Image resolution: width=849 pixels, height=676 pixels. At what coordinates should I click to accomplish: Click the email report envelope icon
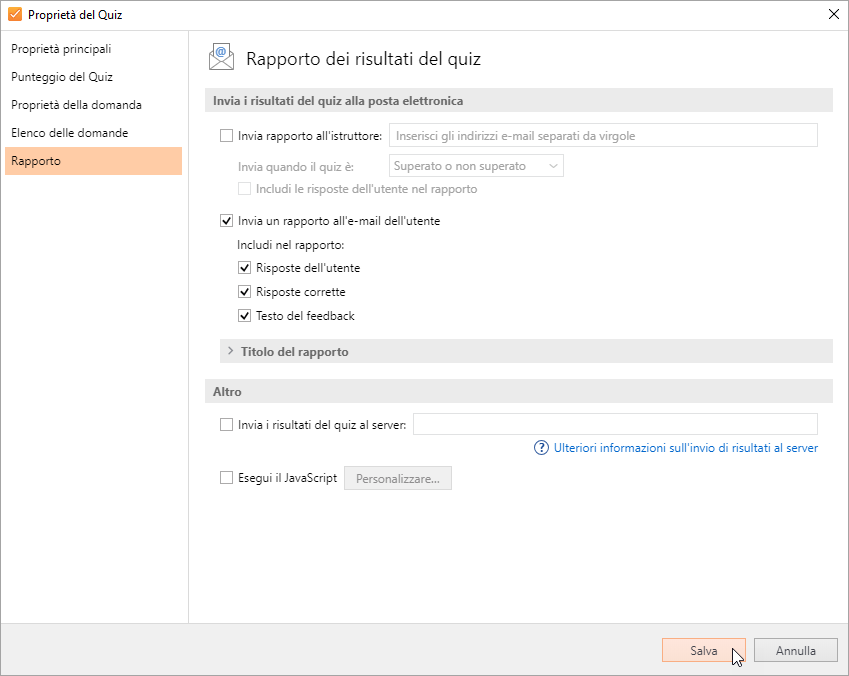coord(221,58)
